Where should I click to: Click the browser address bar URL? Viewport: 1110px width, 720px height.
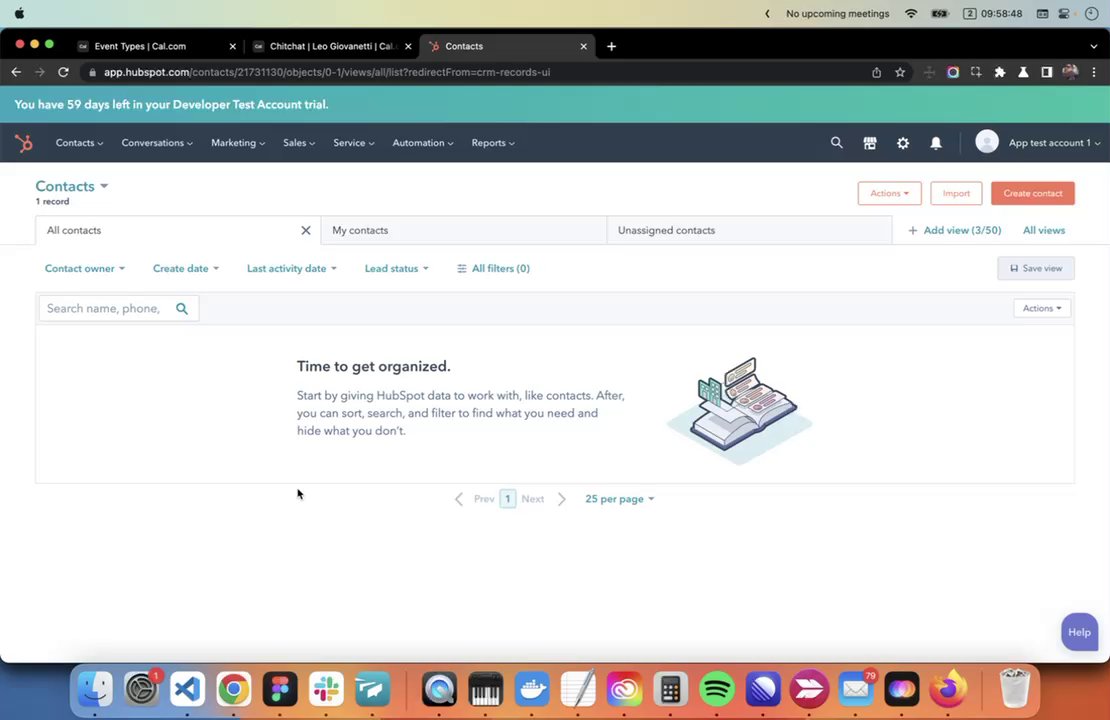[327, 72]
